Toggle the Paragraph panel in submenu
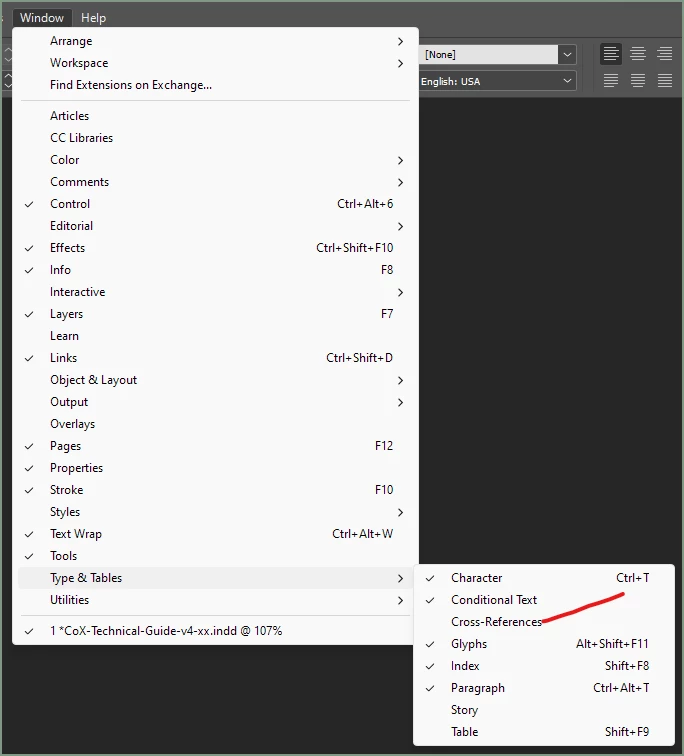 544,688
